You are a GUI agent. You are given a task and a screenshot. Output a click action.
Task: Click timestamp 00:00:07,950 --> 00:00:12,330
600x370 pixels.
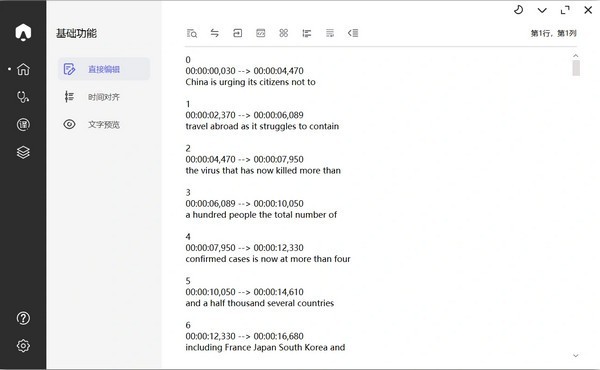245,248
